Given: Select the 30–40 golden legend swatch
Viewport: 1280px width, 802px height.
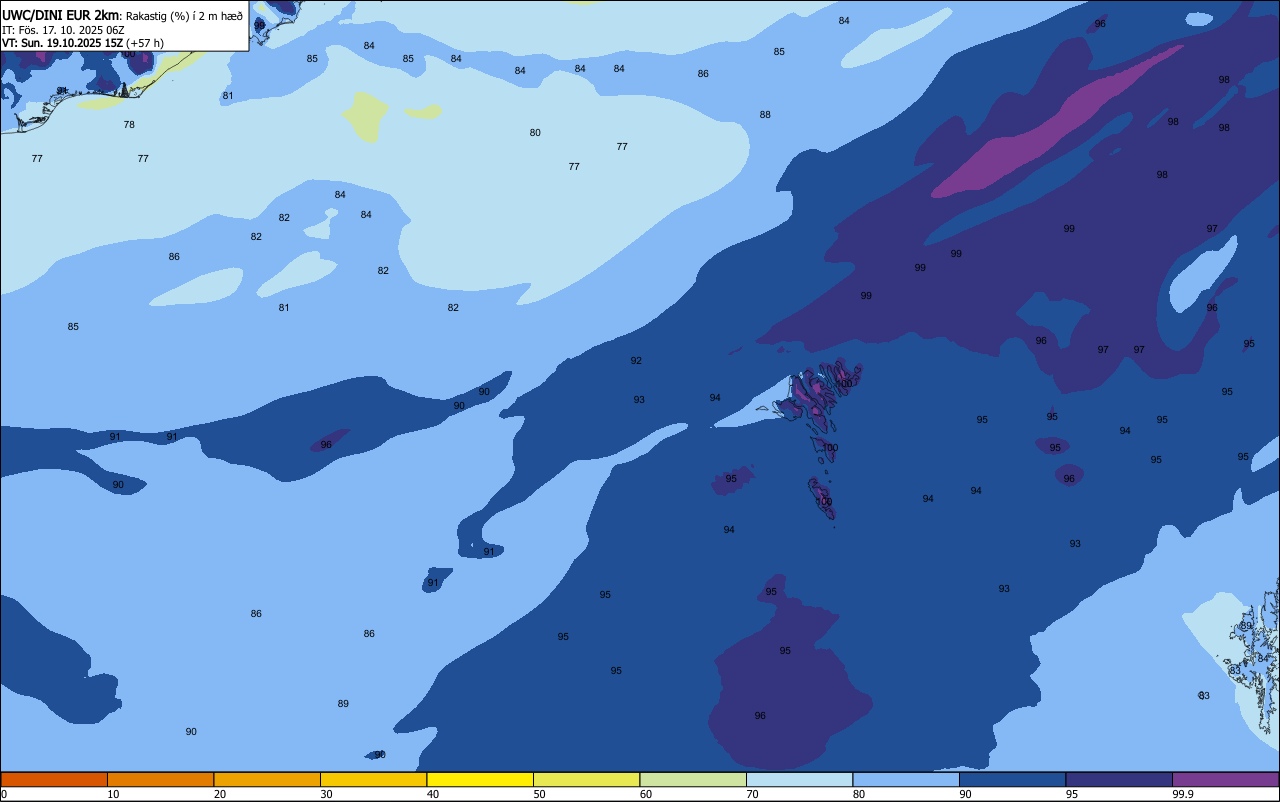Looking at the screenshot, I should point(373,779).
